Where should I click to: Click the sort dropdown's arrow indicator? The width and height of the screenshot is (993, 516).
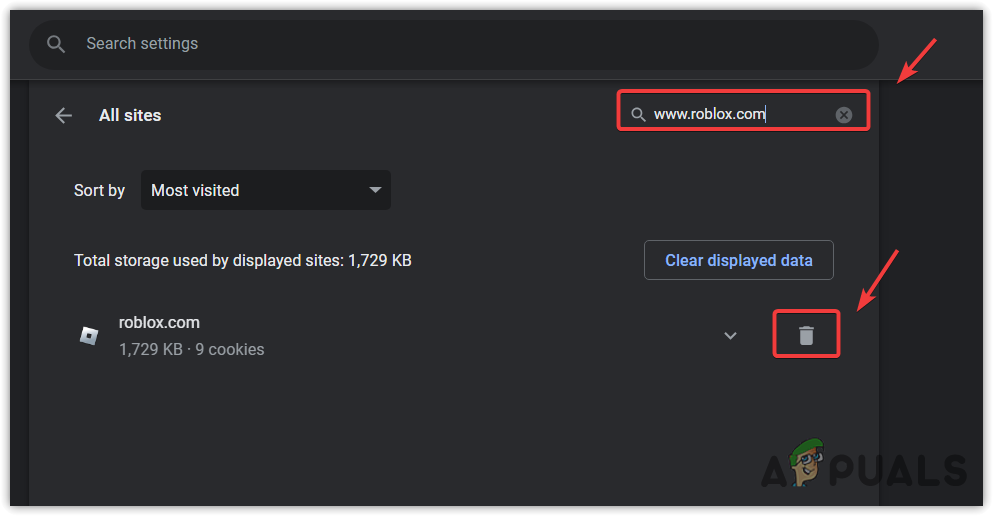click(375, 190)
